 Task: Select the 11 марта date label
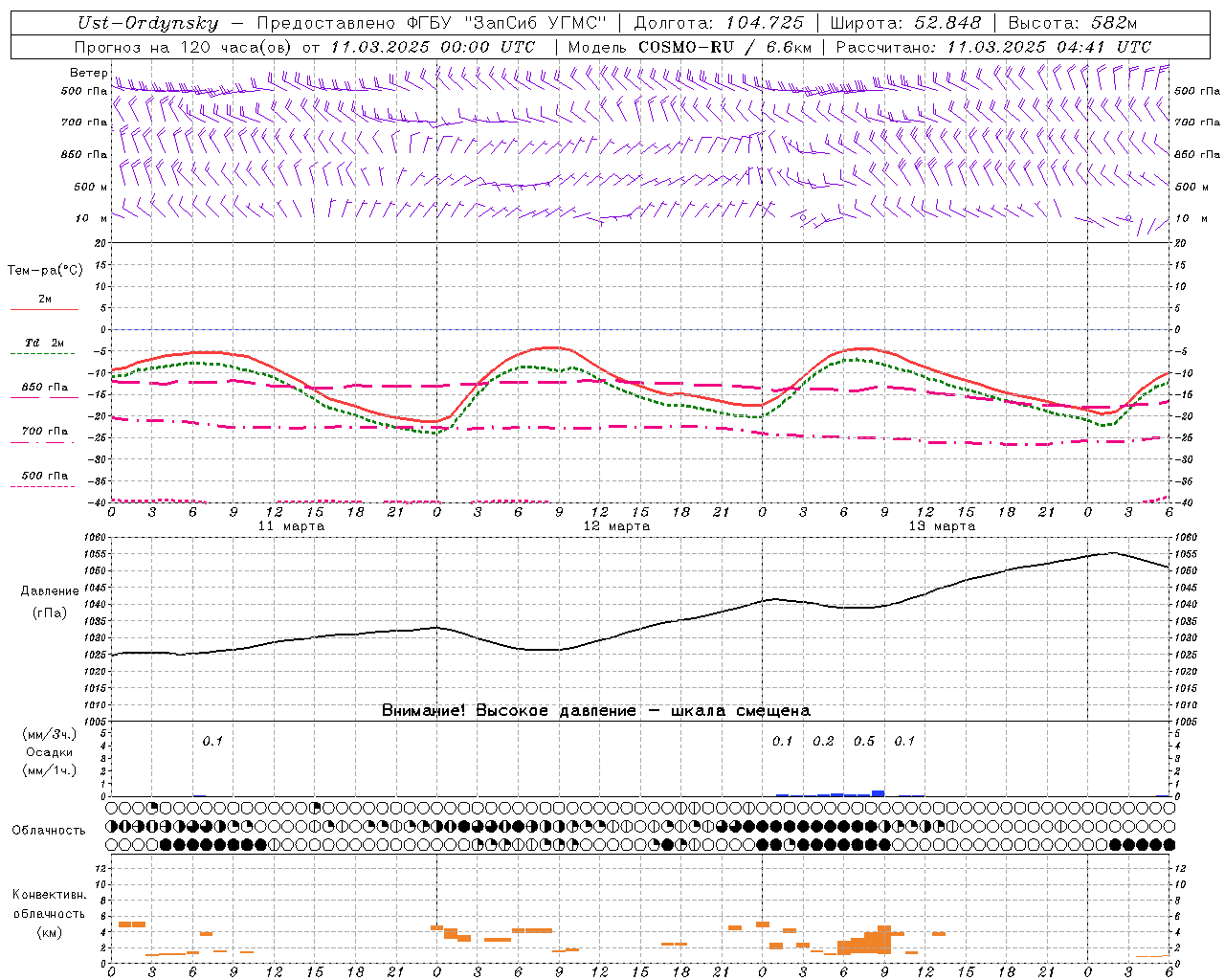pos(291,526)
